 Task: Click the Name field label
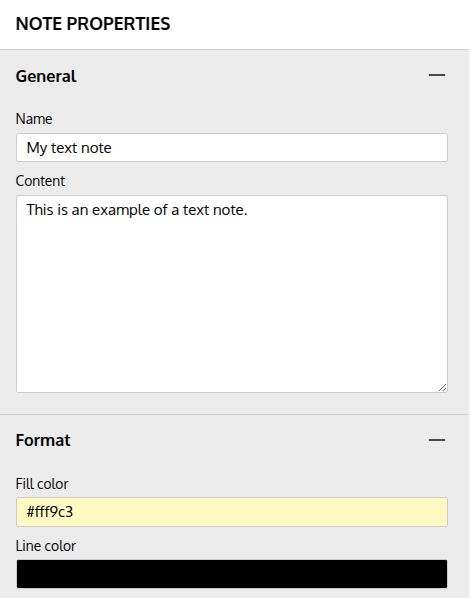34,119
